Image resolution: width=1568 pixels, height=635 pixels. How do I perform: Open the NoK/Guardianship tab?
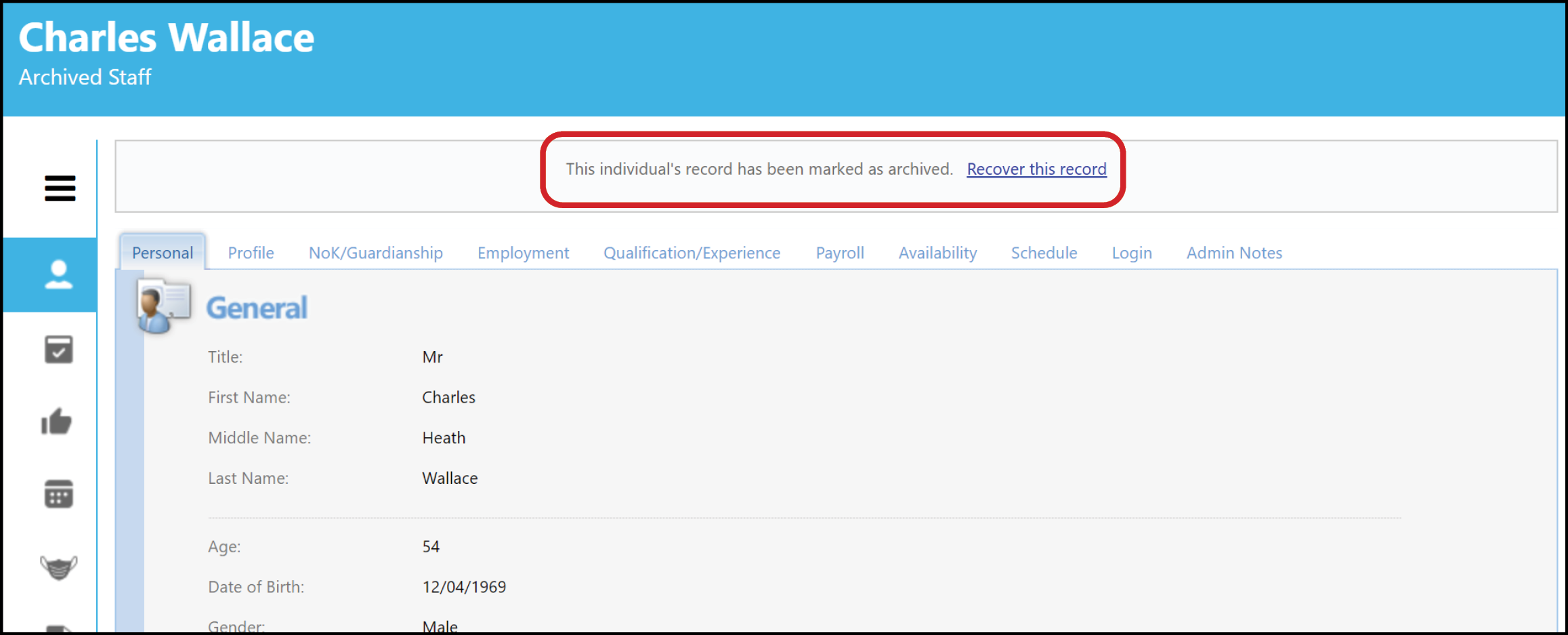375,252
